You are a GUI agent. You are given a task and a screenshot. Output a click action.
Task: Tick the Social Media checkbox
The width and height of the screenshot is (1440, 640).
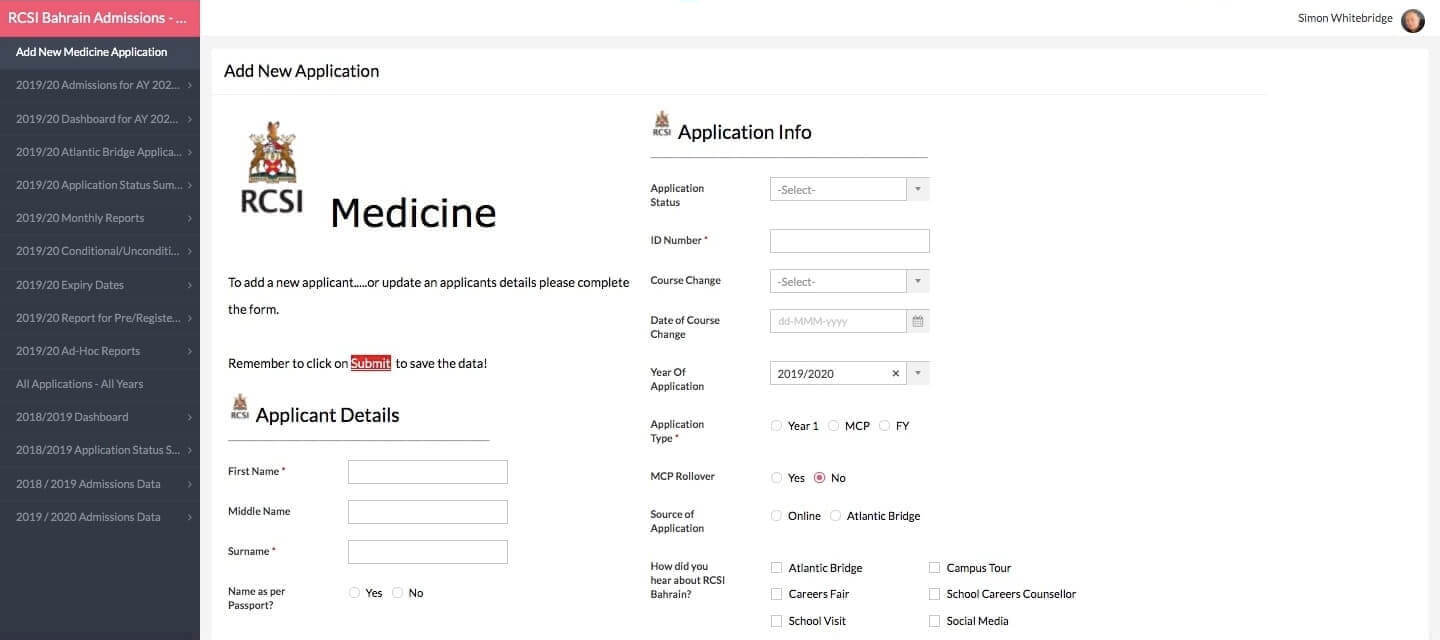[x=934, y=621]
